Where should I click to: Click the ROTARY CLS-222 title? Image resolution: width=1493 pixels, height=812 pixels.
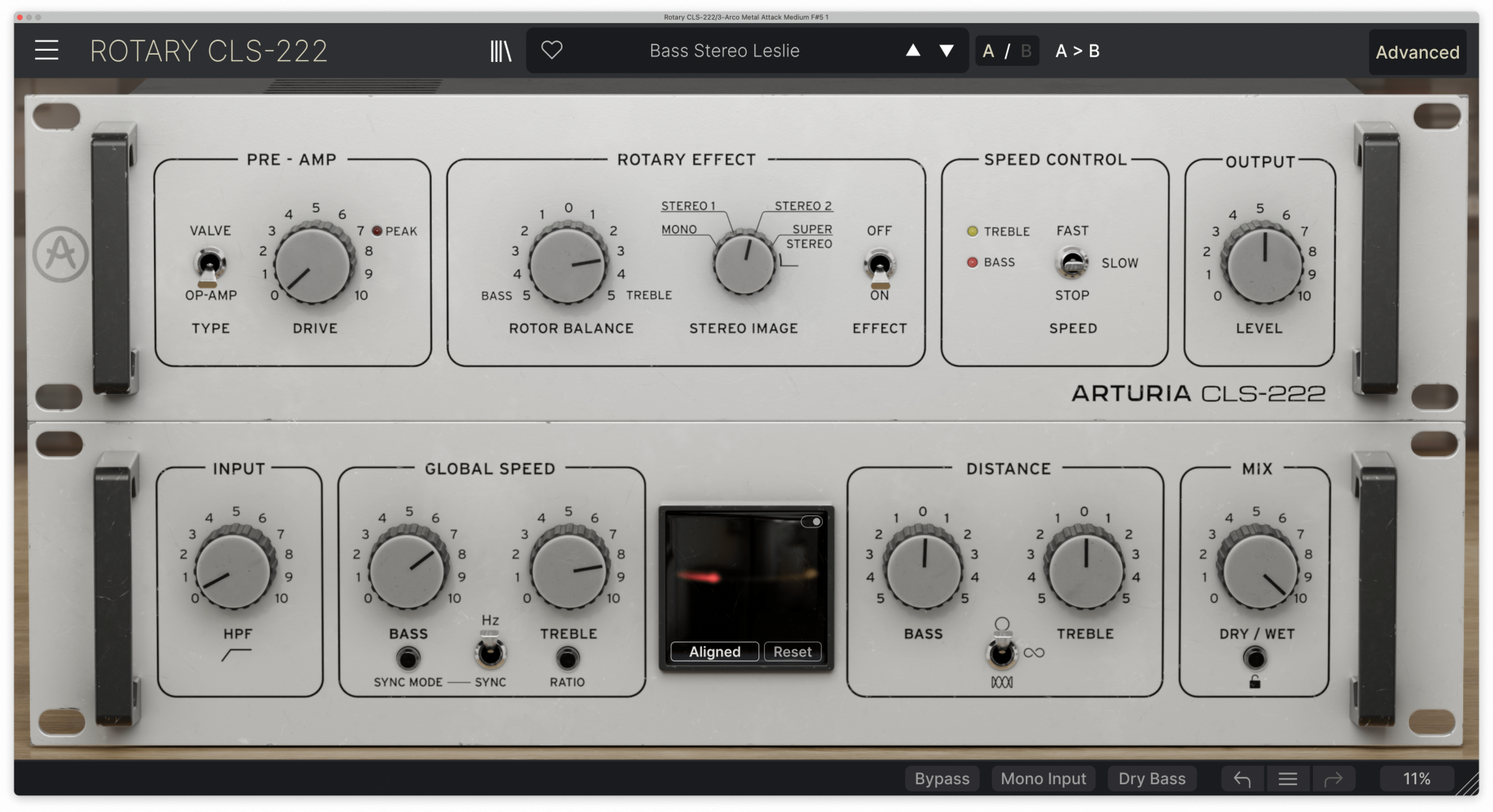[x=209, y=51]
